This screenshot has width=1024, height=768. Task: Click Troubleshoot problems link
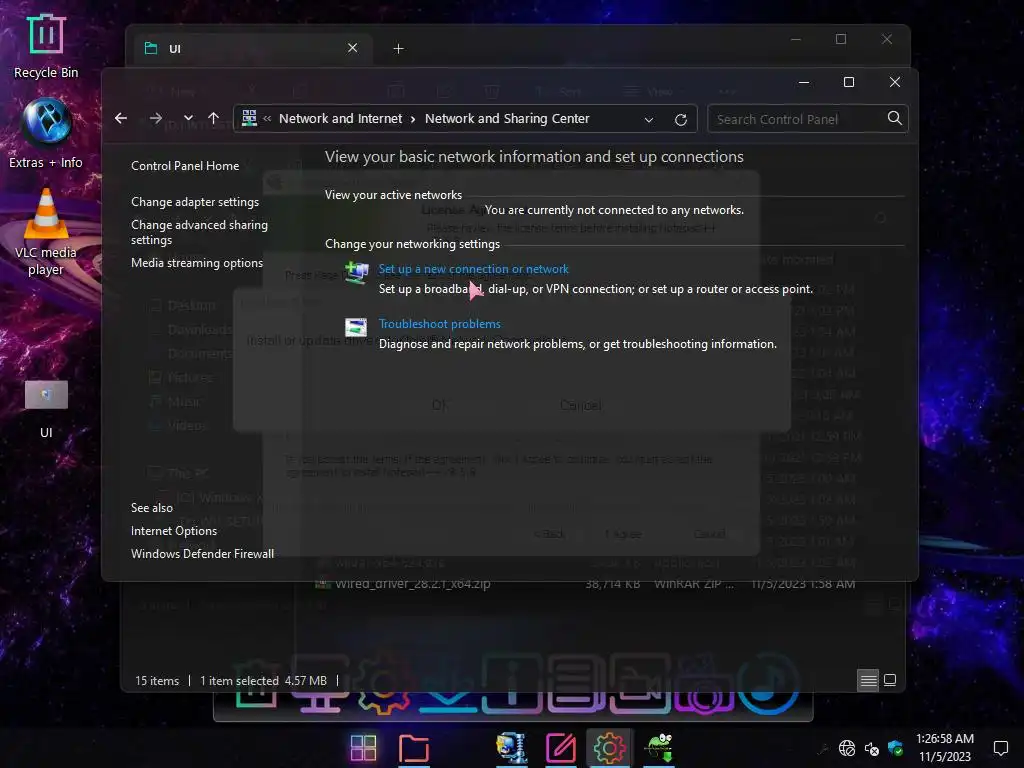440,324
